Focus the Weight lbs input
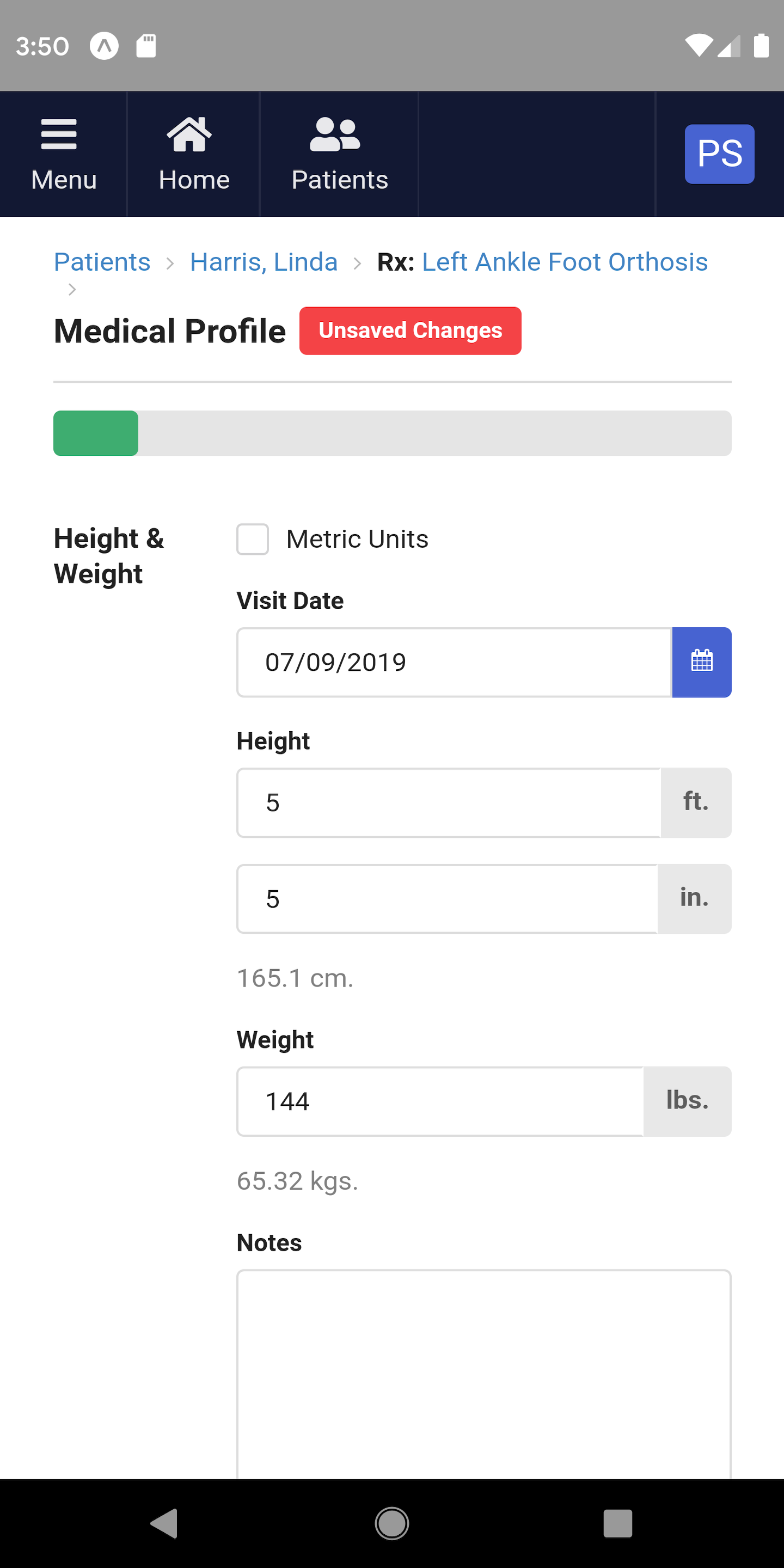This screenshot has height=1568, width=784. (x=440, y=1101)
